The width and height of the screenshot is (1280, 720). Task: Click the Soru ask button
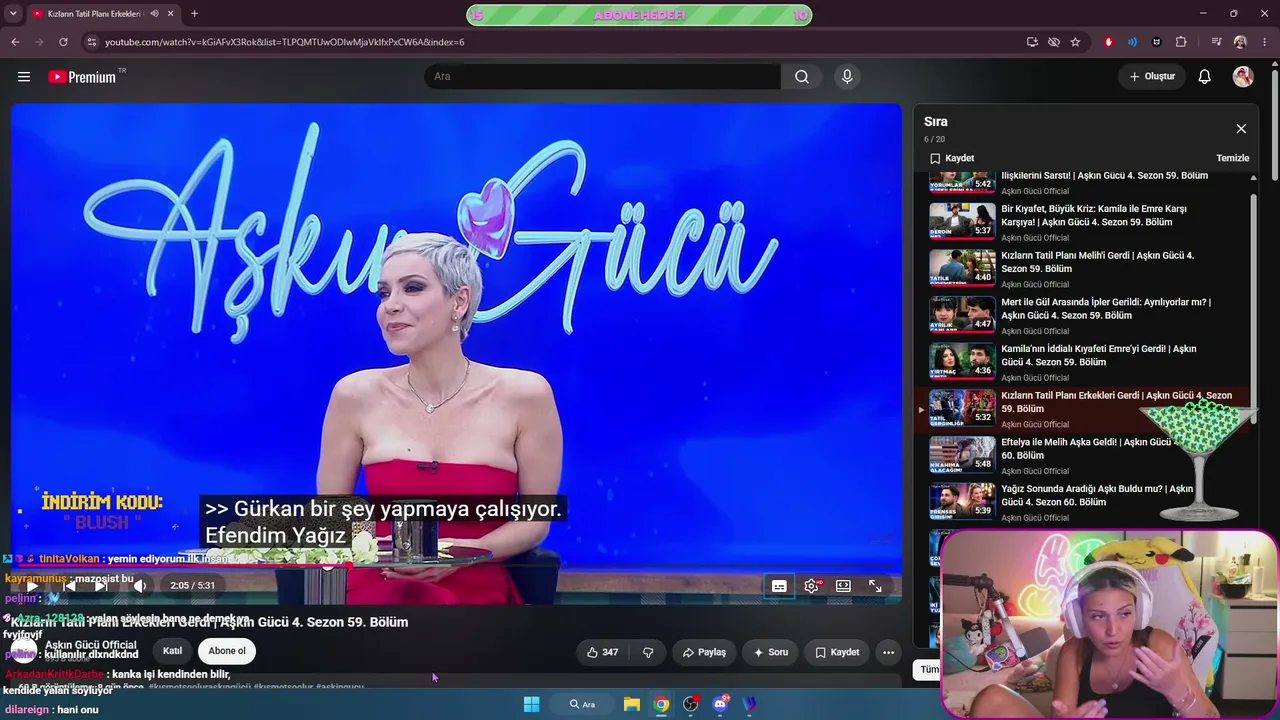point(771,652)
